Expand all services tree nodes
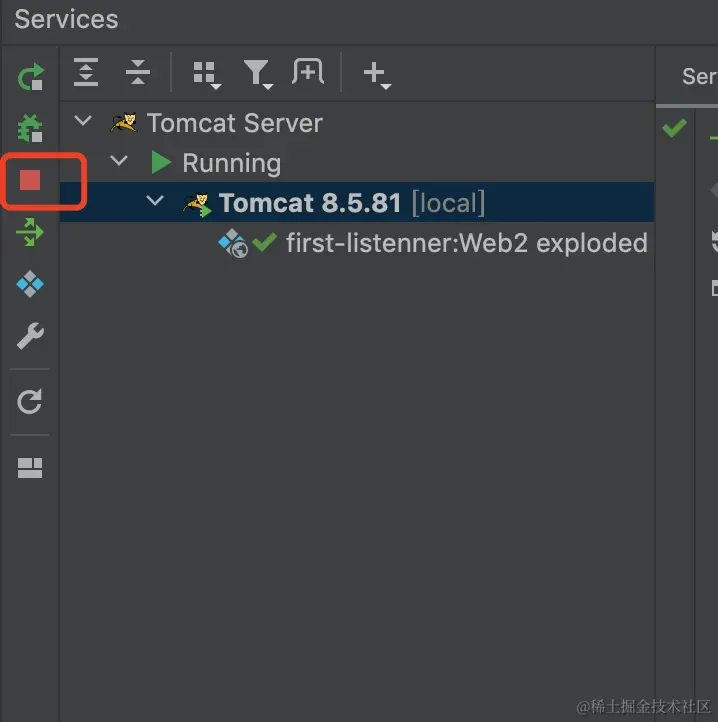This screenshot has height=722, width=718. (x=87, y=72)
